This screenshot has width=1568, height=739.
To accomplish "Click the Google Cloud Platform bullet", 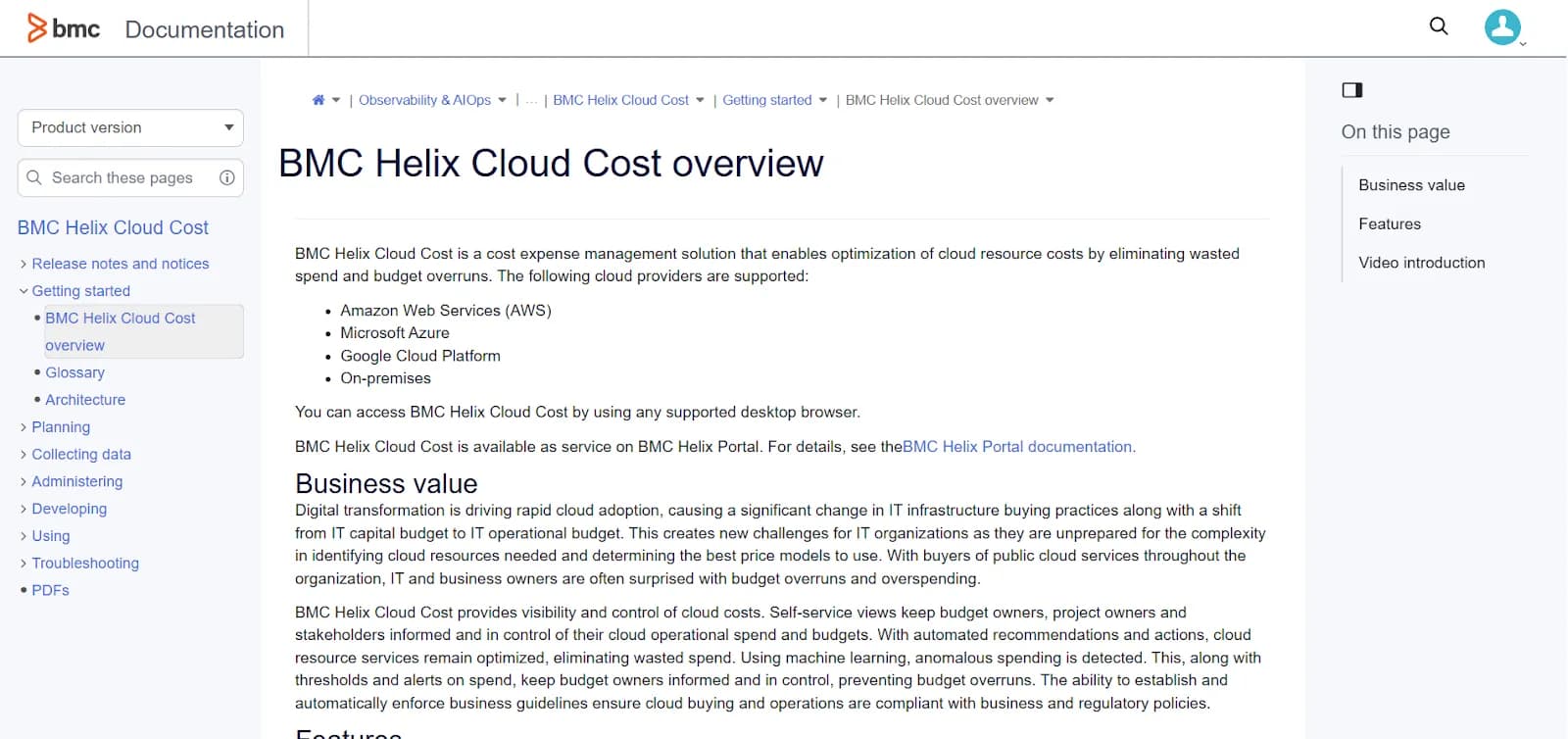I will tap(420, 356).
